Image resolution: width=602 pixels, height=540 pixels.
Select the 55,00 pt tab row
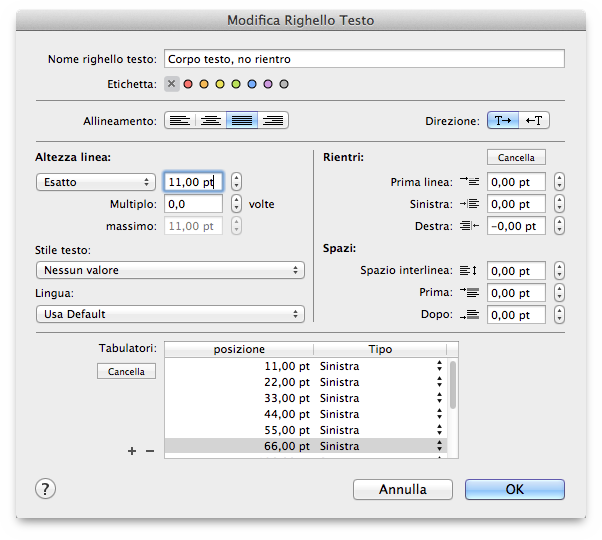tap(306, 430)
